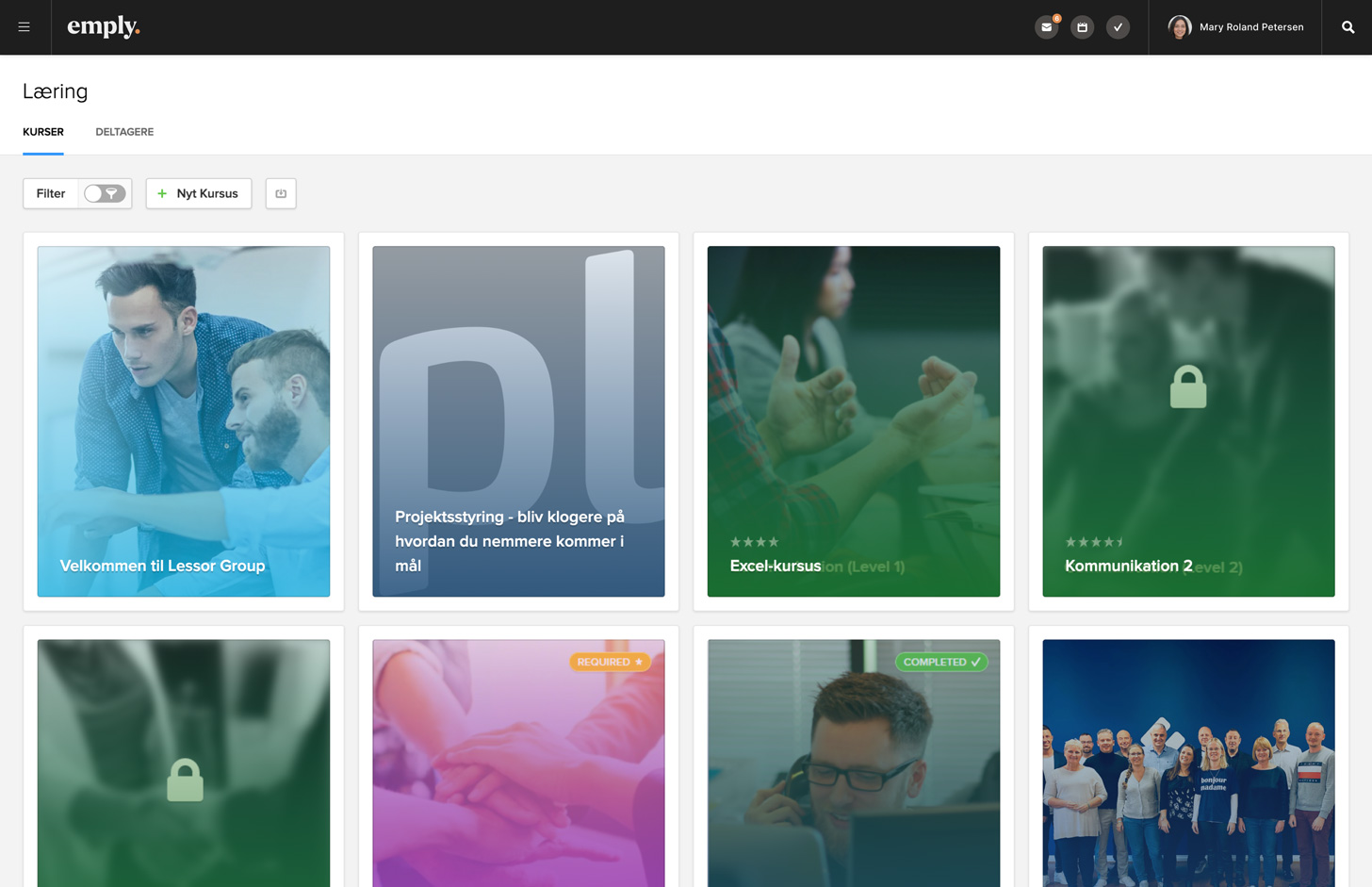The image size is (1372, 887).
Task: Open the tasks checkmark icon
Action: pos(1118,27)
